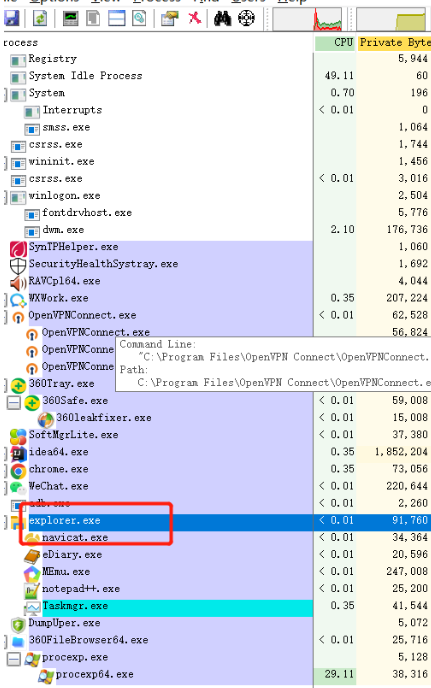Open the CPU usage mini graph

click(x=307, y=19)
